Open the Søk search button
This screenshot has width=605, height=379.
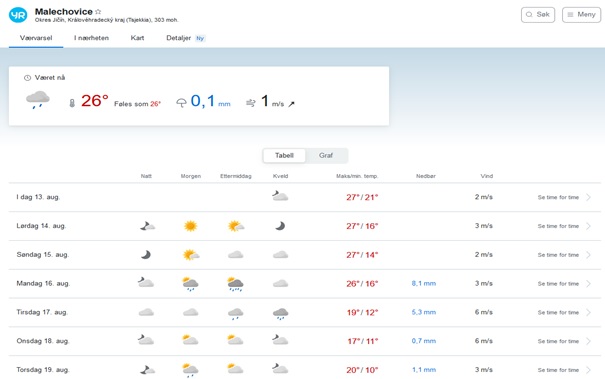pos(538,15)
